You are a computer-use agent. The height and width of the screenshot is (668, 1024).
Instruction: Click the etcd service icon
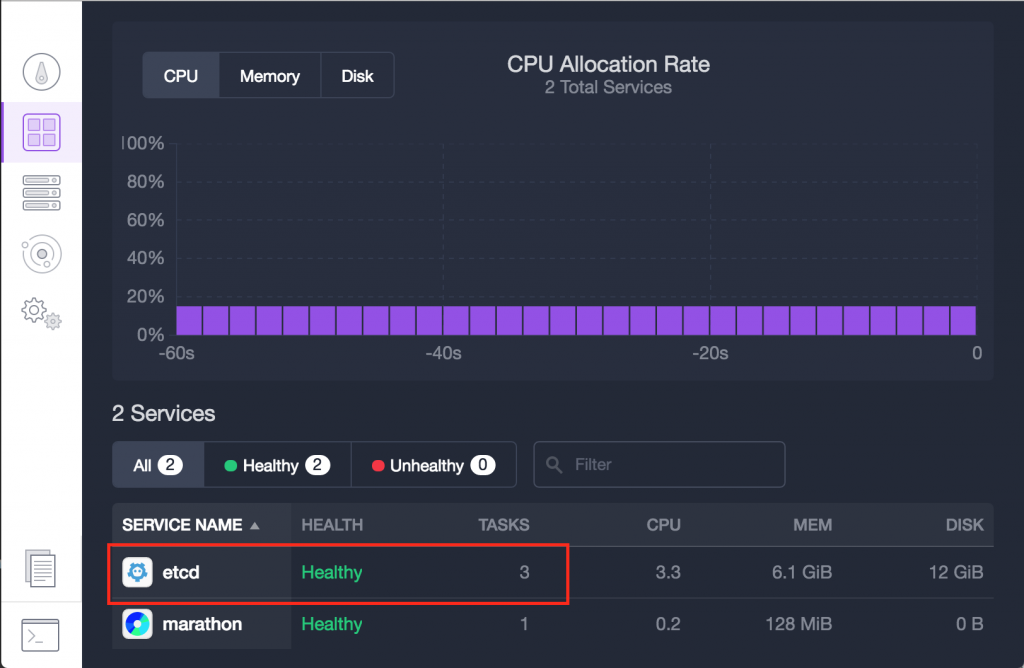(x=137, y=573)
